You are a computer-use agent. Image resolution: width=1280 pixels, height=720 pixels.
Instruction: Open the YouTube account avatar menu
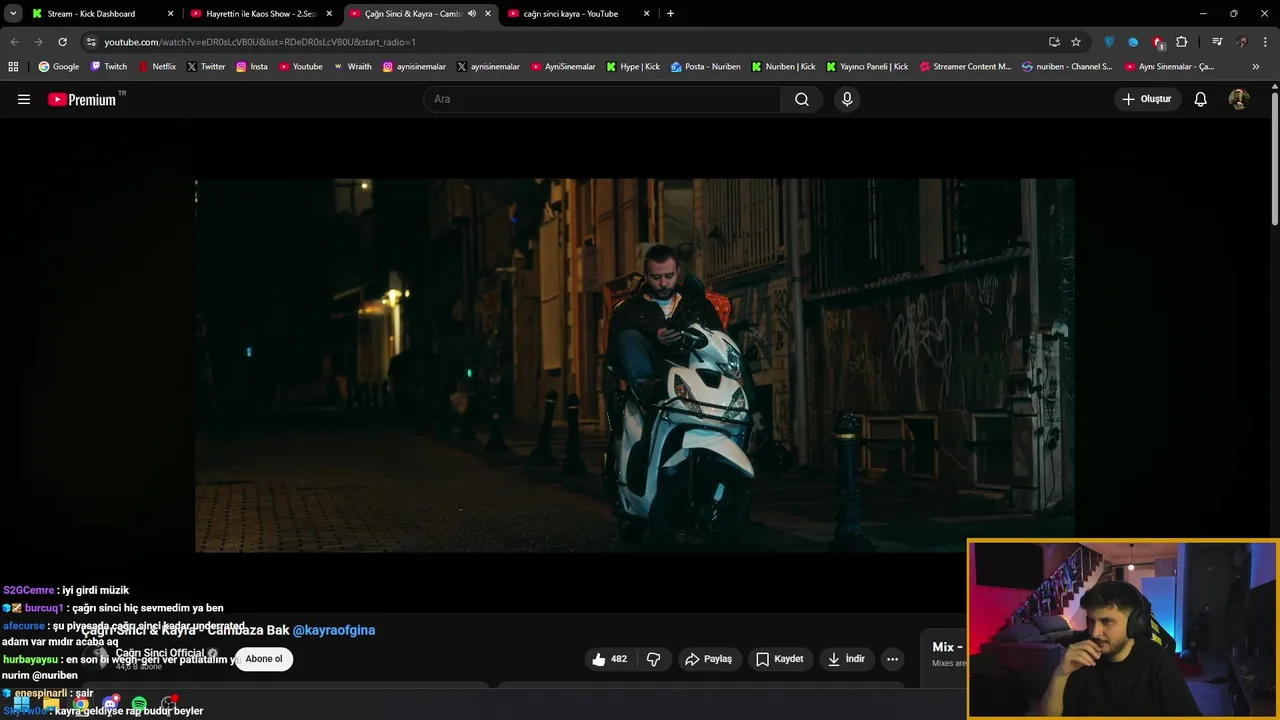click(x=1239, y=99)
